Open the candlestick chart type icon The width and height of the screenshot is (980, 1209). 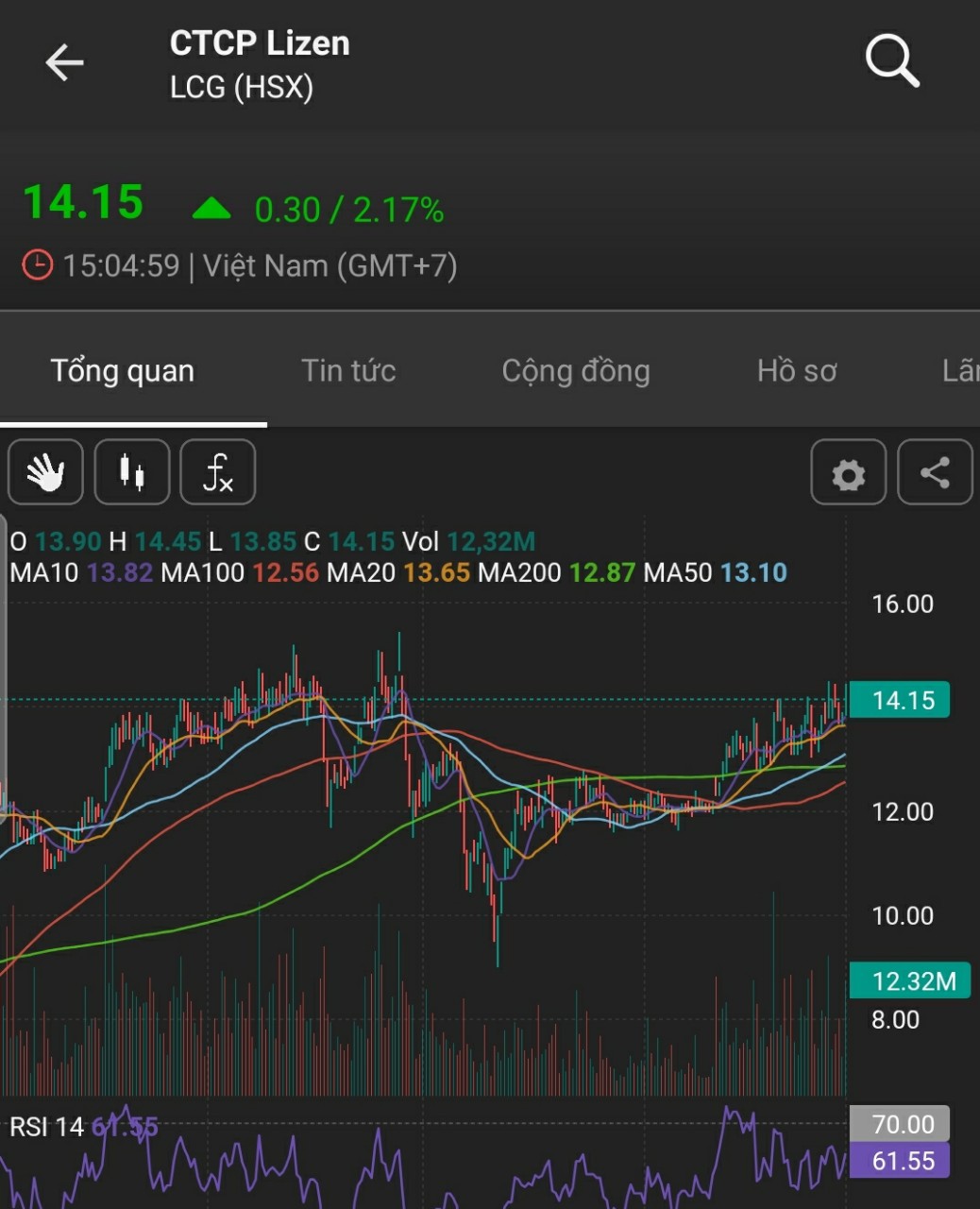click(x=132, y=472)
